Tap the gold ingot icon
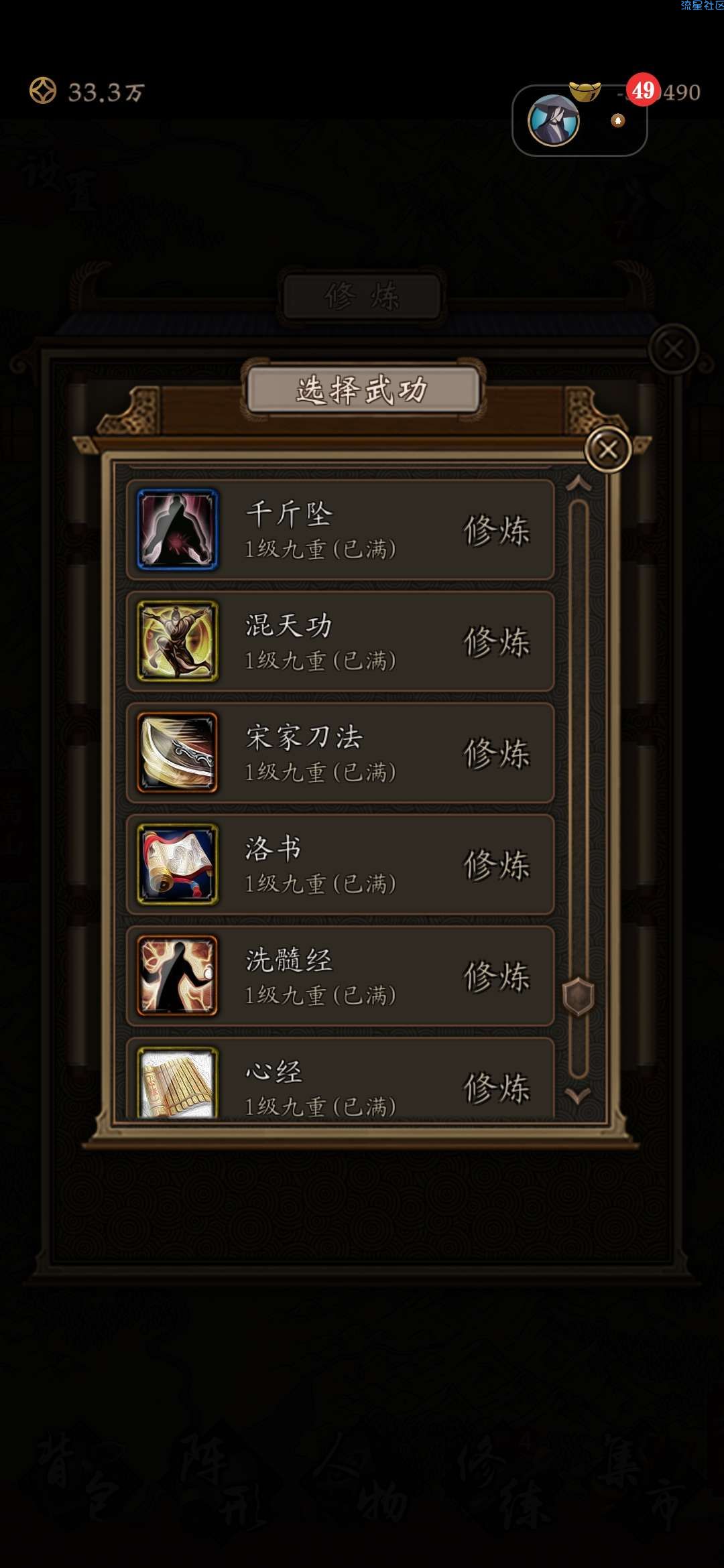This screenshot has height=1568, width=724. (x=585, y=90)
